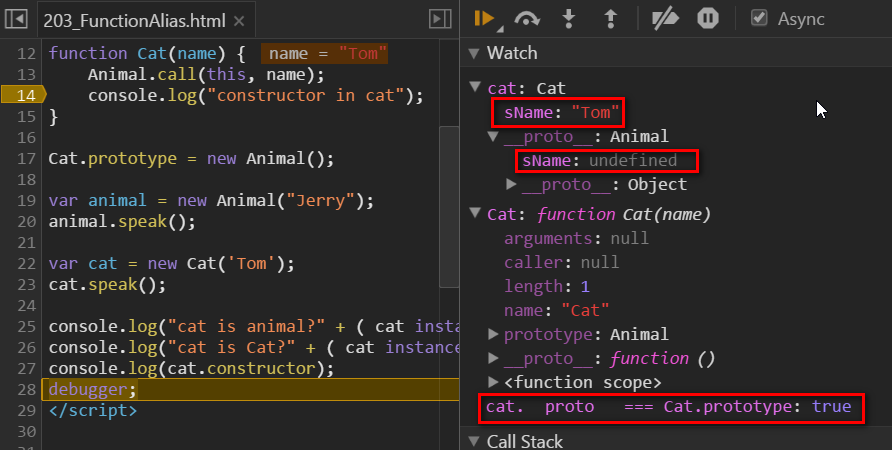The height and width of the screenshot is (450, 892).
Task: Select the 203_FunctionAlias.html tab
Action: pyautogui.click(x=135, y=21)
